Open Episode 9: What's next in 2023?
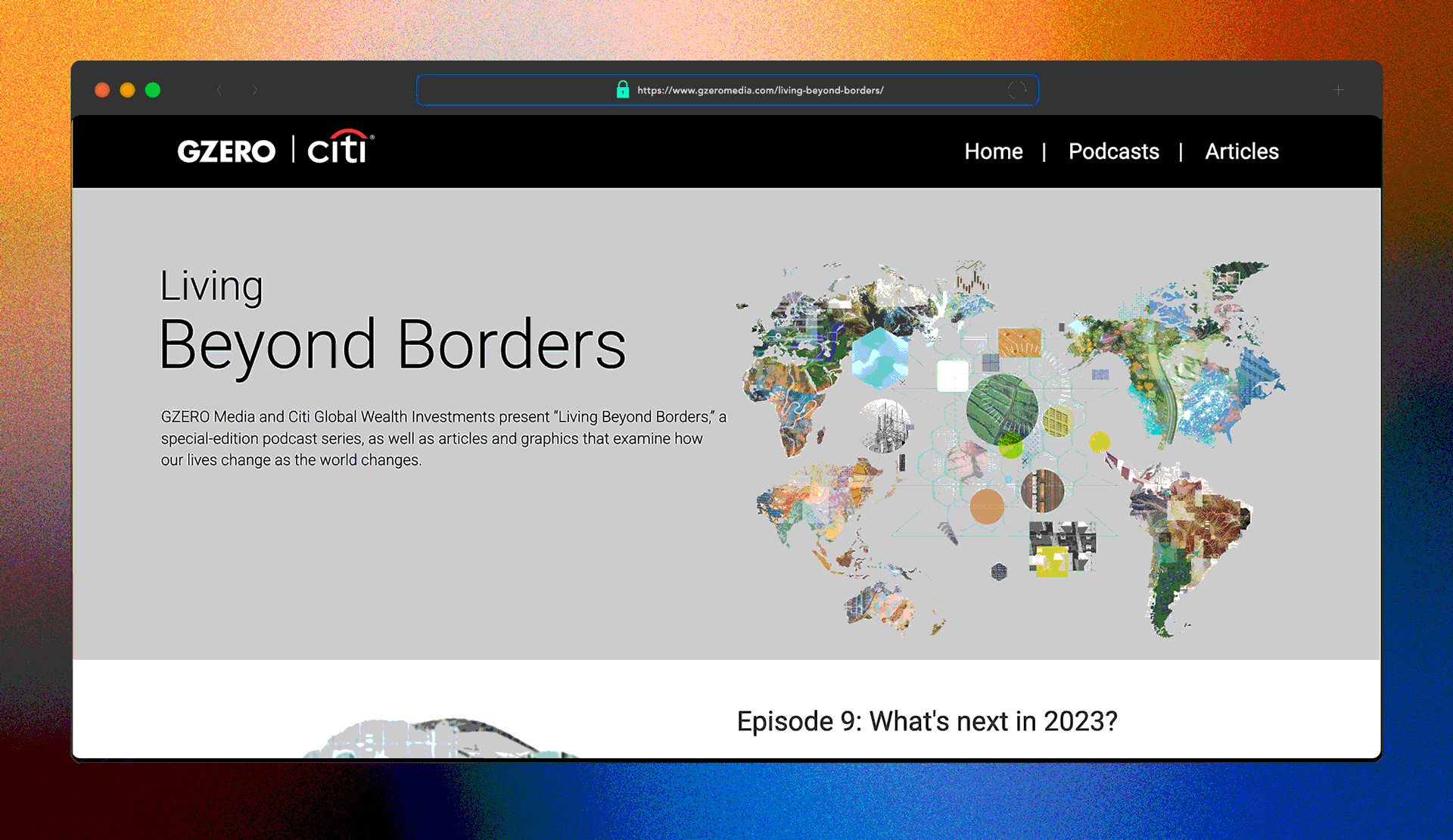1453x840 pixels. (x=926, y=721)
